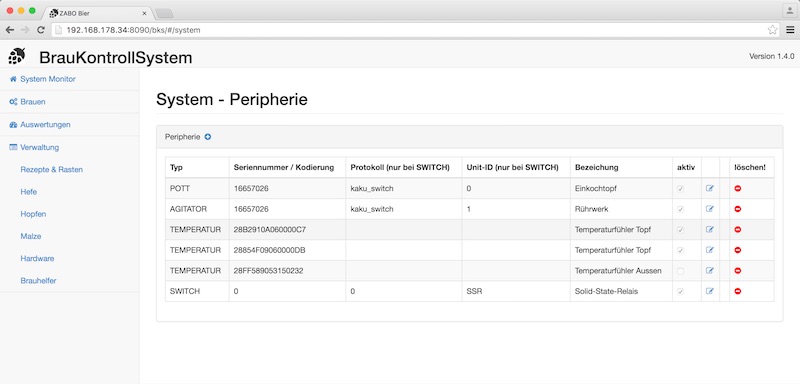800x384 pixels.
Task: Delete the 28854F09060000DB temperature sensor
Action: click(x=738, y=250)
